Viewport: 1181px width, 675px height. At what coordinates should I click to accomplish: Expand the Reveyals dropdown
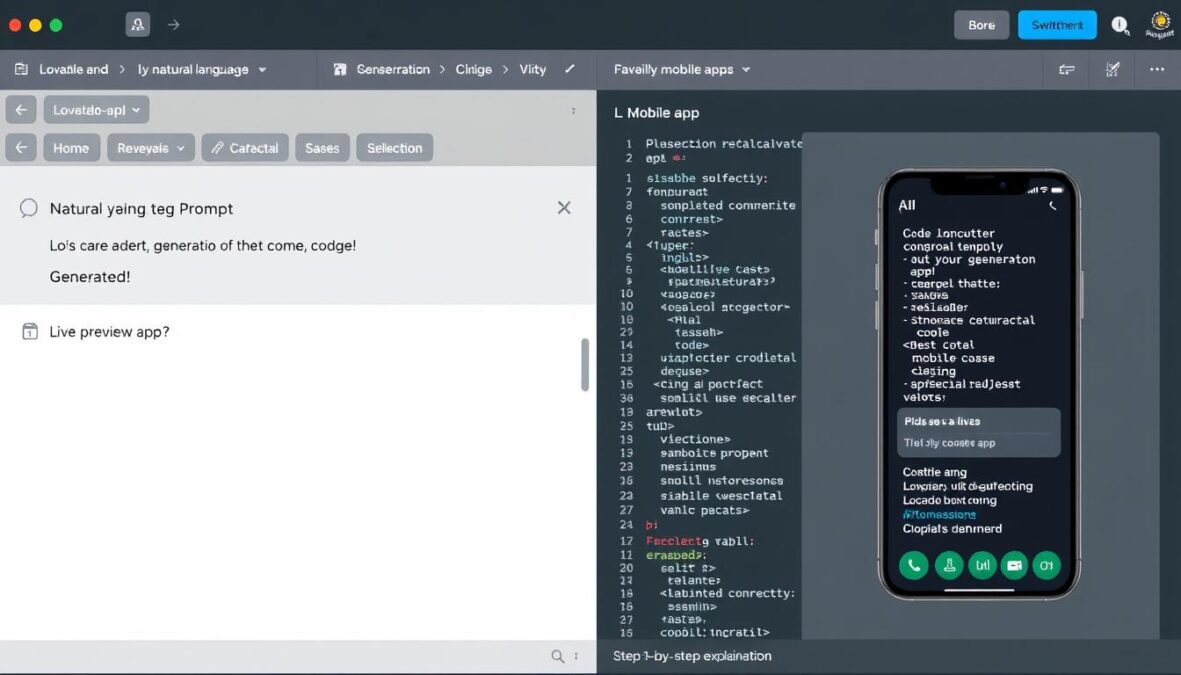[150, 147]
